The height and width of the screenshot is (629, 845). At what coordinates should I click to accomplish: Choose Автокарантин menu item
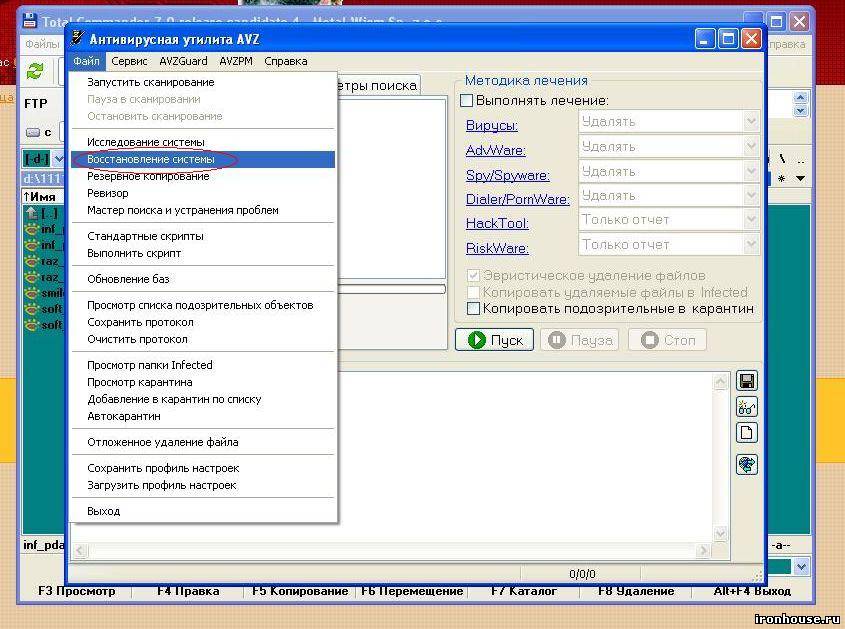pos(203,416)
